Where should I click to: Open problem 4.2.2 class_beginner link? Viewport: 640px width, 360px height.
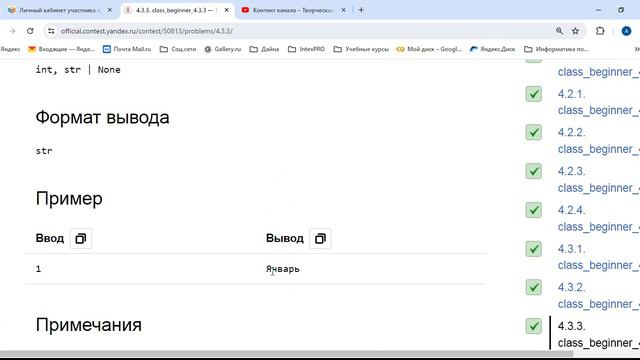pyautogui.click(x=598, y=141)
